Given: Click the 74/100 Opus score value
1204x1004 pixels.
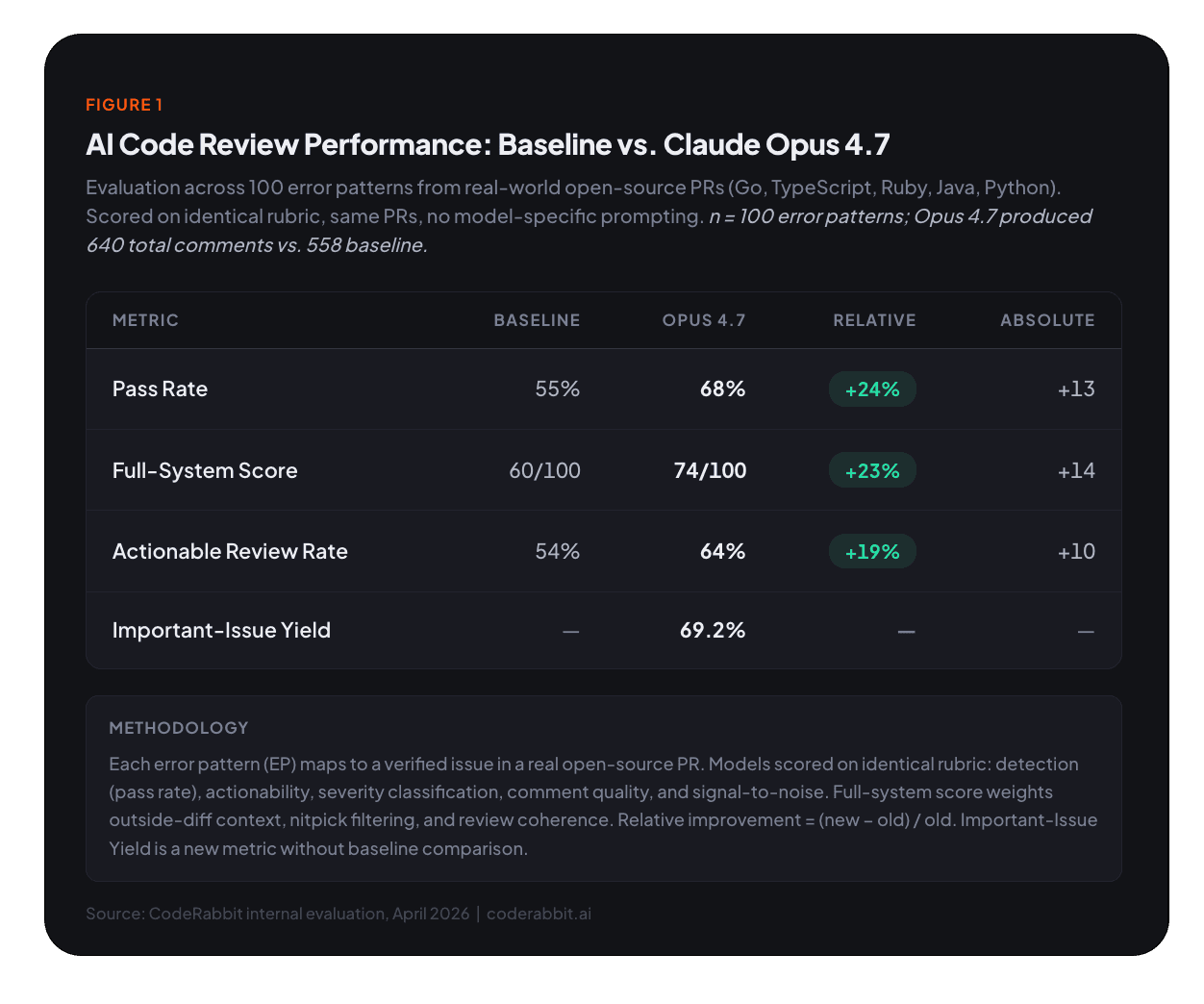Looking at the screenshot, I should coord(710,470).
